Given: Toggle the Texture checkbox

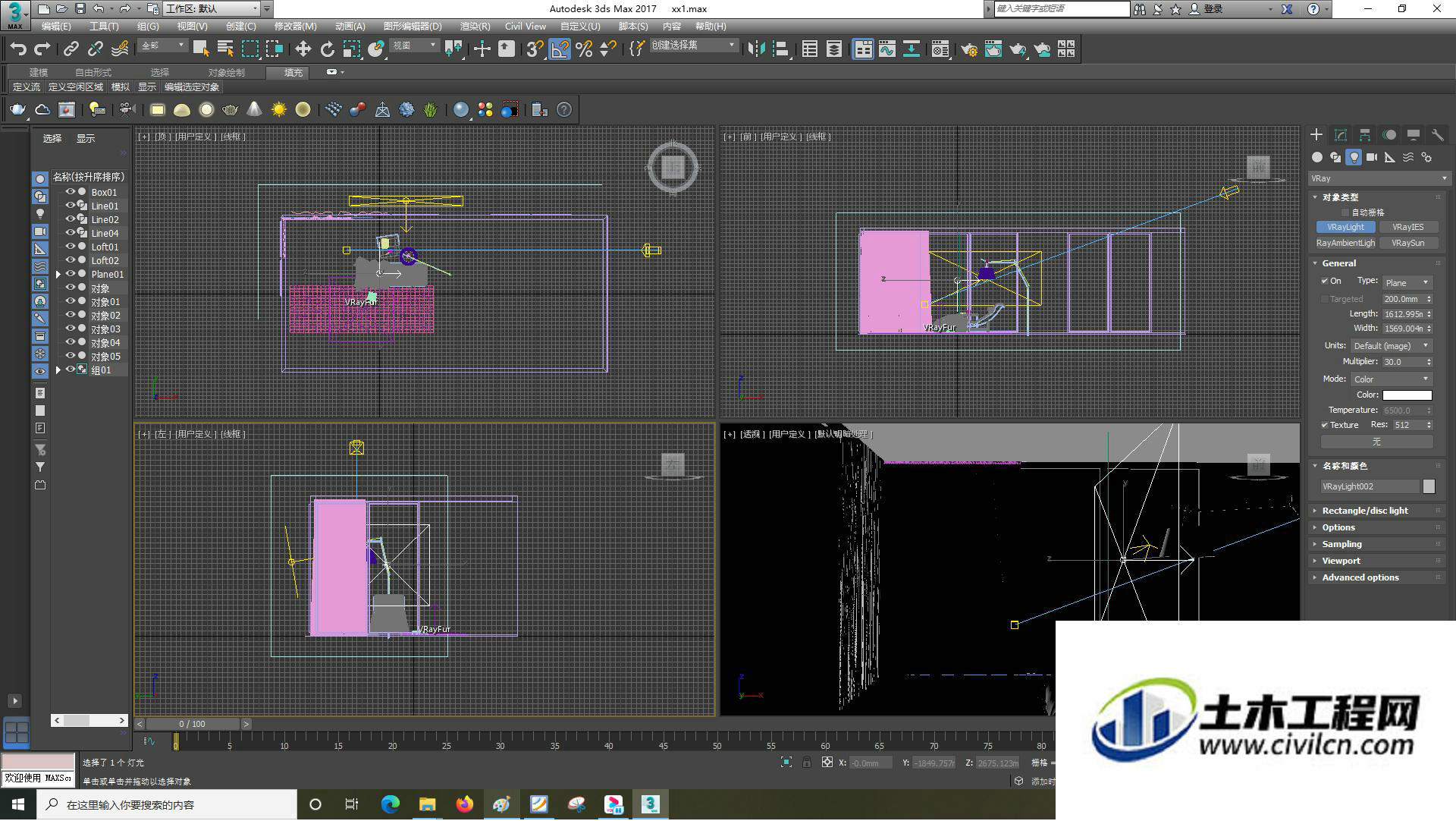Looking at the screenshot, I should pos(1325,425).
